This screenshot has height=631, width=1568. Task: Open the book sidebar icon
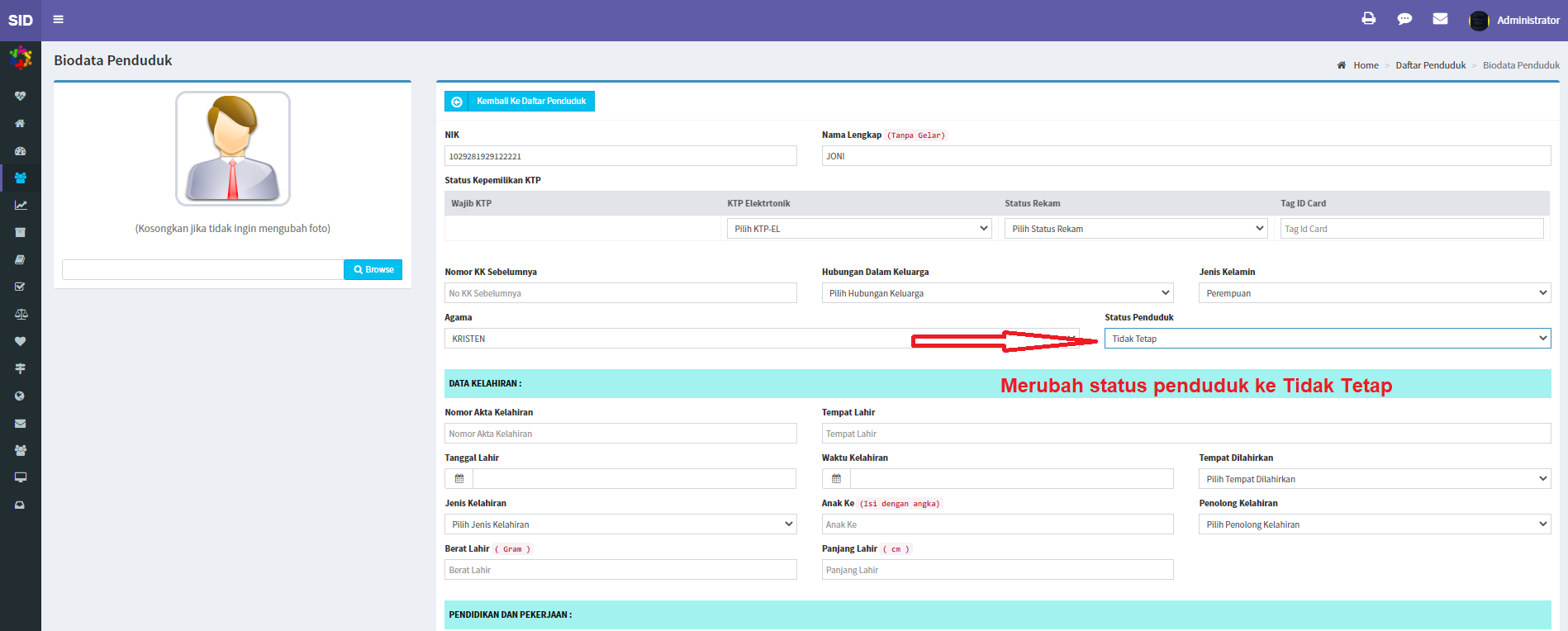click(21, 259)
